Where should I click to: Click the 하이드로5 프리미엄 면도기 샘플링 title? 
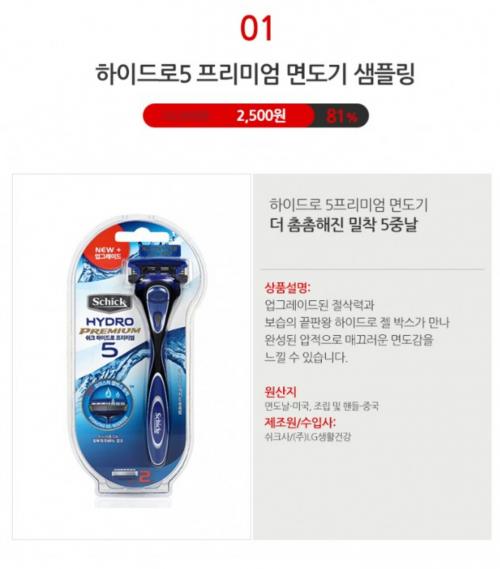(255, 74)
